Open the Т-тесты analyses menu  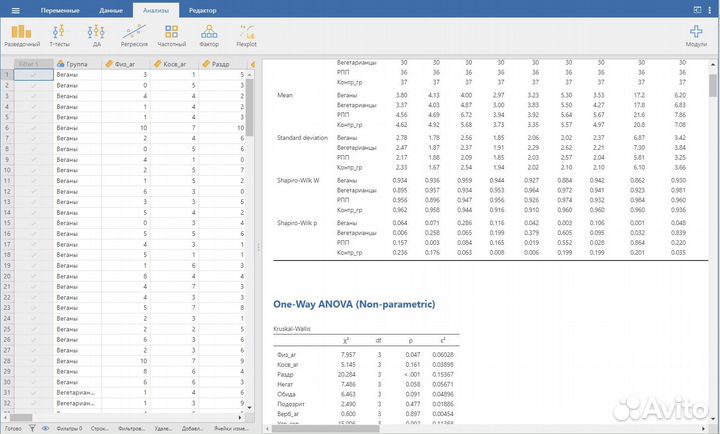click(59, 36)
